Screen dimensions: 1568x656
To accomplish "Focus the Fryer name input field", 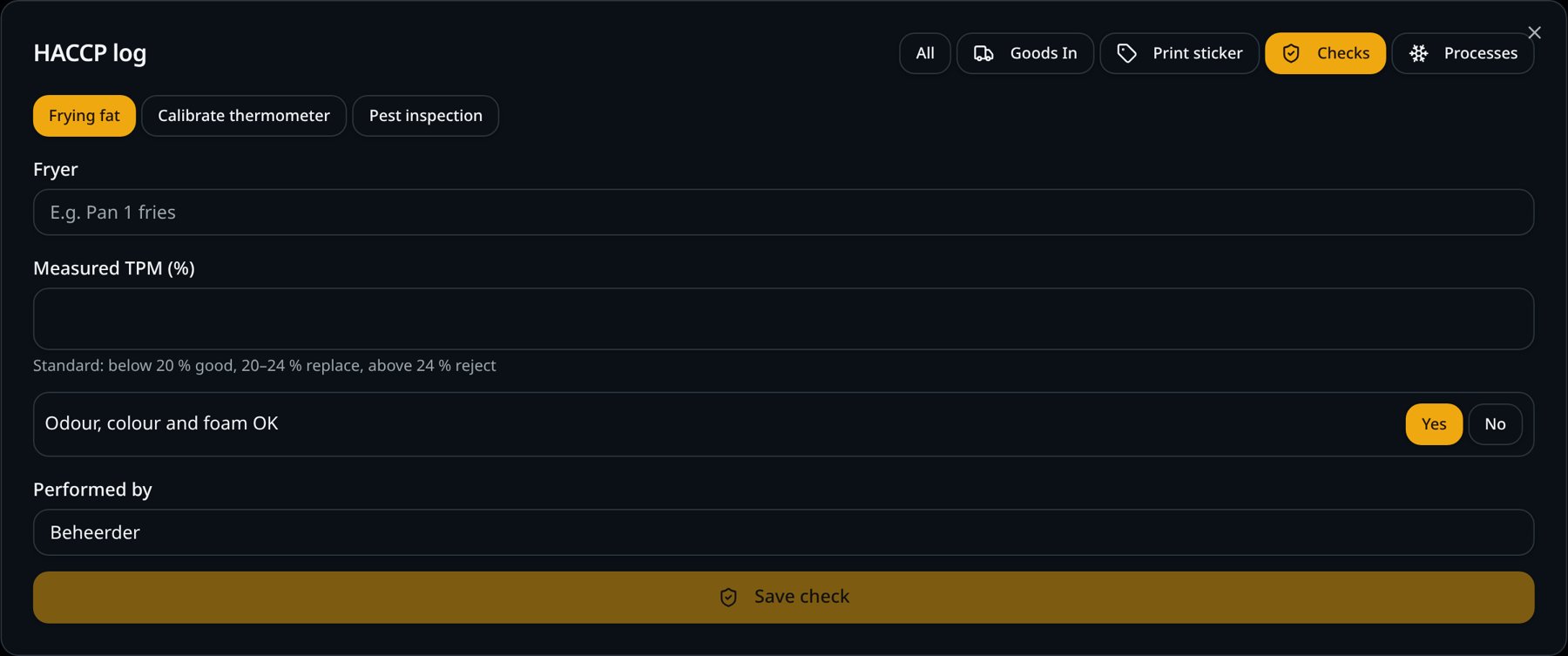I will pyautogui.click(x=783, y=213).
